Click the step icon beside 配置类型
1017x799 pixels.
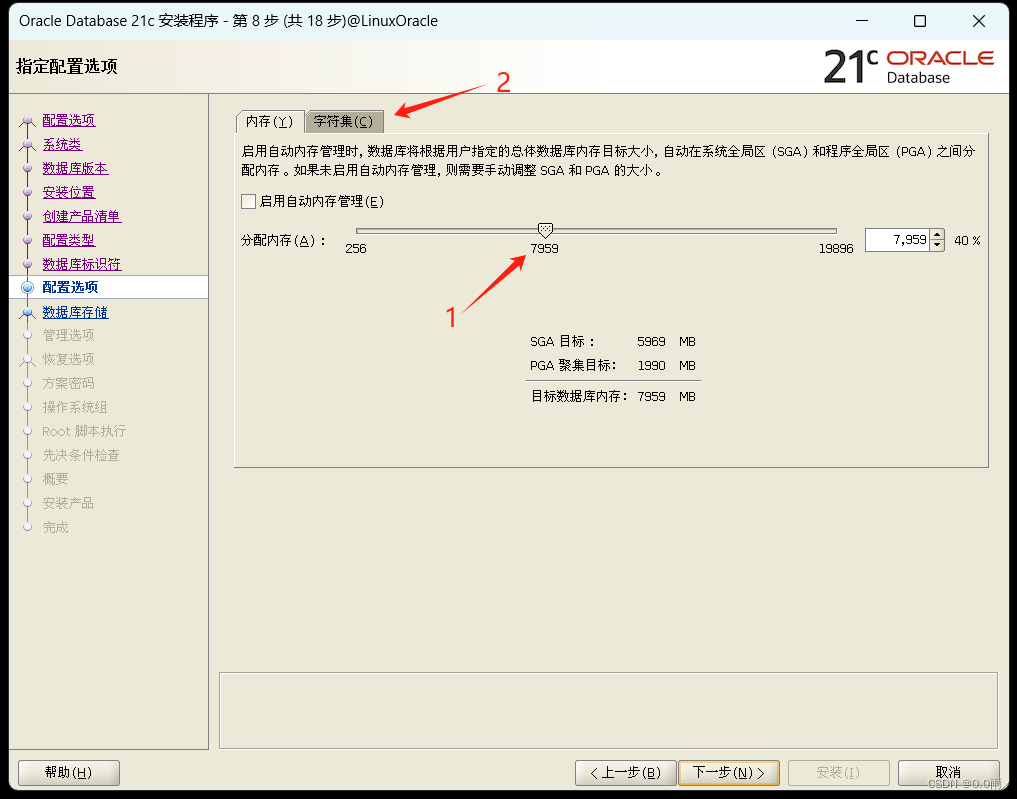[26, 239]
